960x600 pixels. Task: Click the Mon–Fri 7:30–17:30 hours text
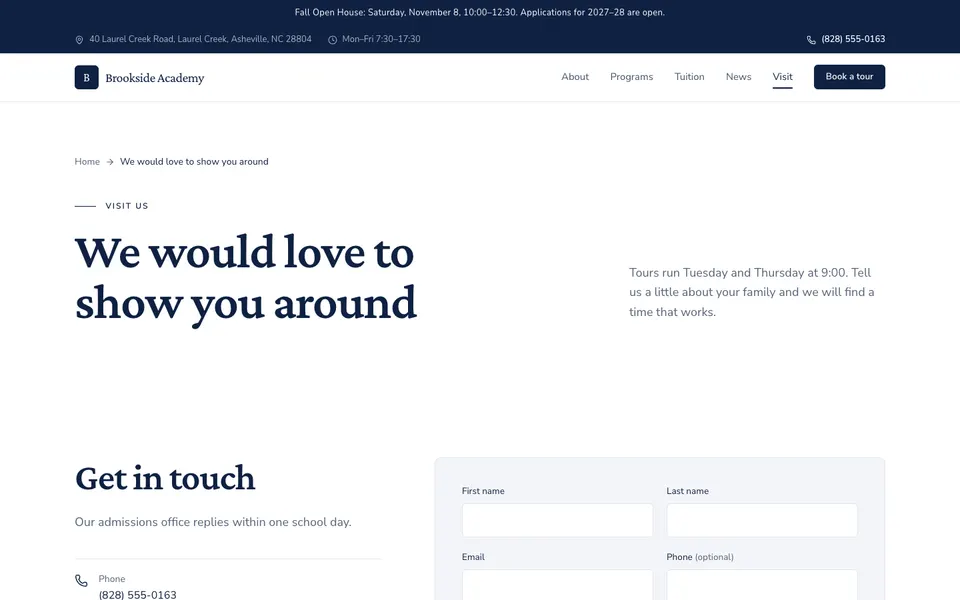click(381, 39)
